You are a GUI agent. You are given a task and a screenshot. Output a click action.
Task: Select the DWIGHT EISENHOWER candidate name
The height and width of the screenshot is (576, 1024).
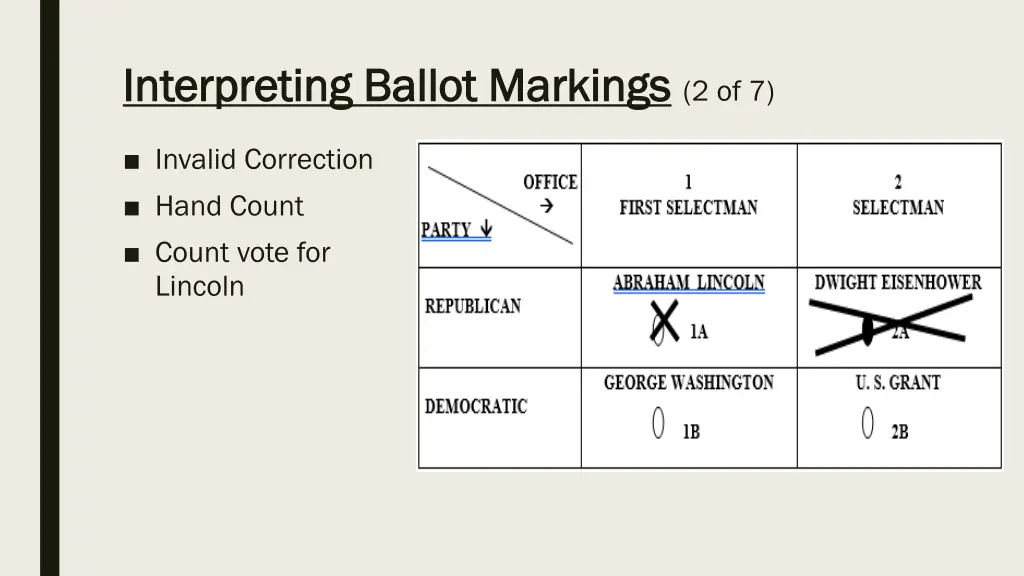[898, 282]
